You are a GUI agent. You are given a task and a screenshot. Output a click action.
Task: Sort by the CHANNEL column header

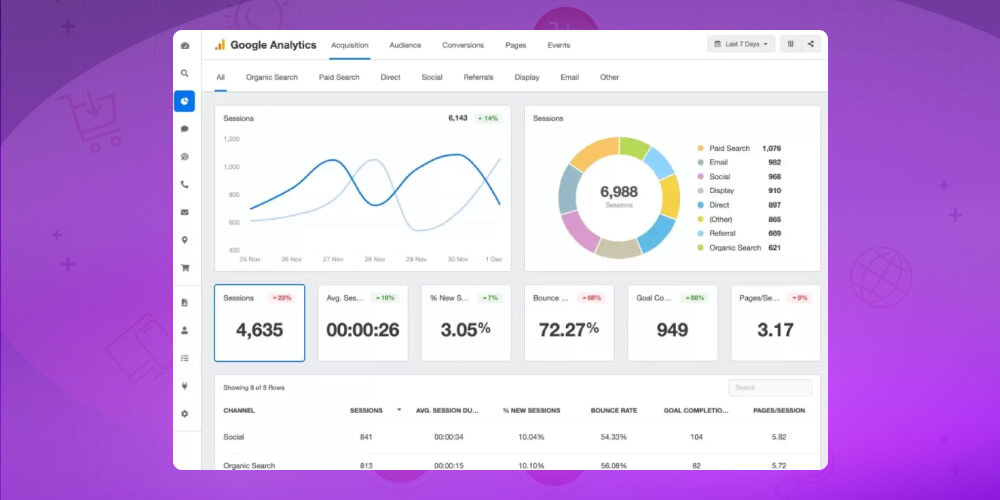(239, 411)
